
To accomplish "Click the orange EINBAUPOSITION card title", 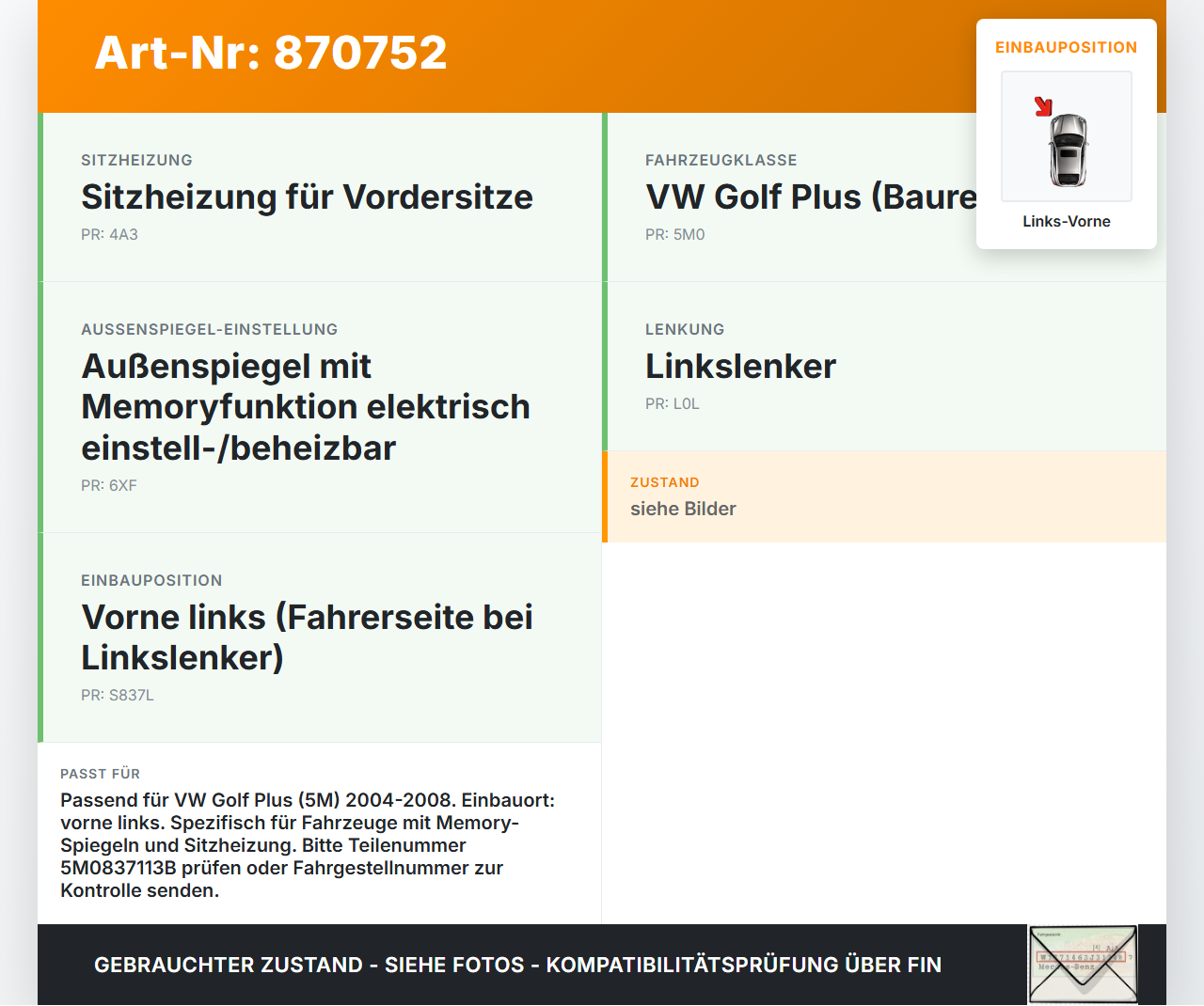I will (x=1067, y=47).
